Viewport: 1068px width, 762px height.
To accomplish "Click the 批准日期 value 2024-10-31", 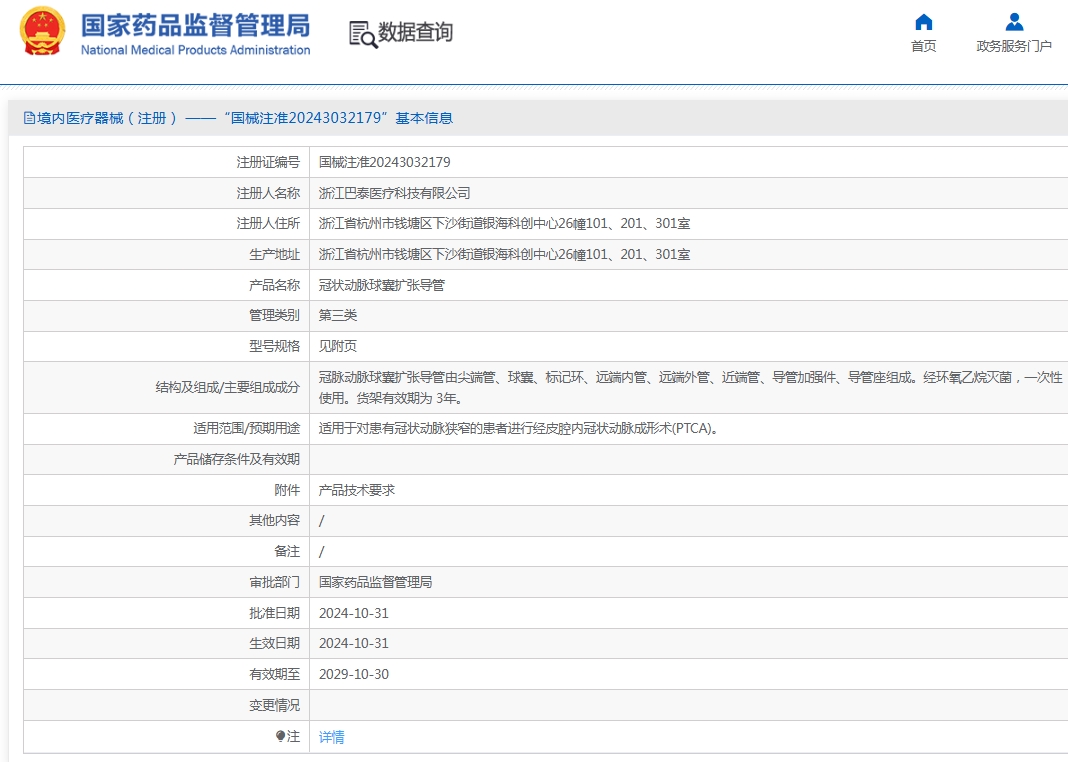I will point(354,613).
